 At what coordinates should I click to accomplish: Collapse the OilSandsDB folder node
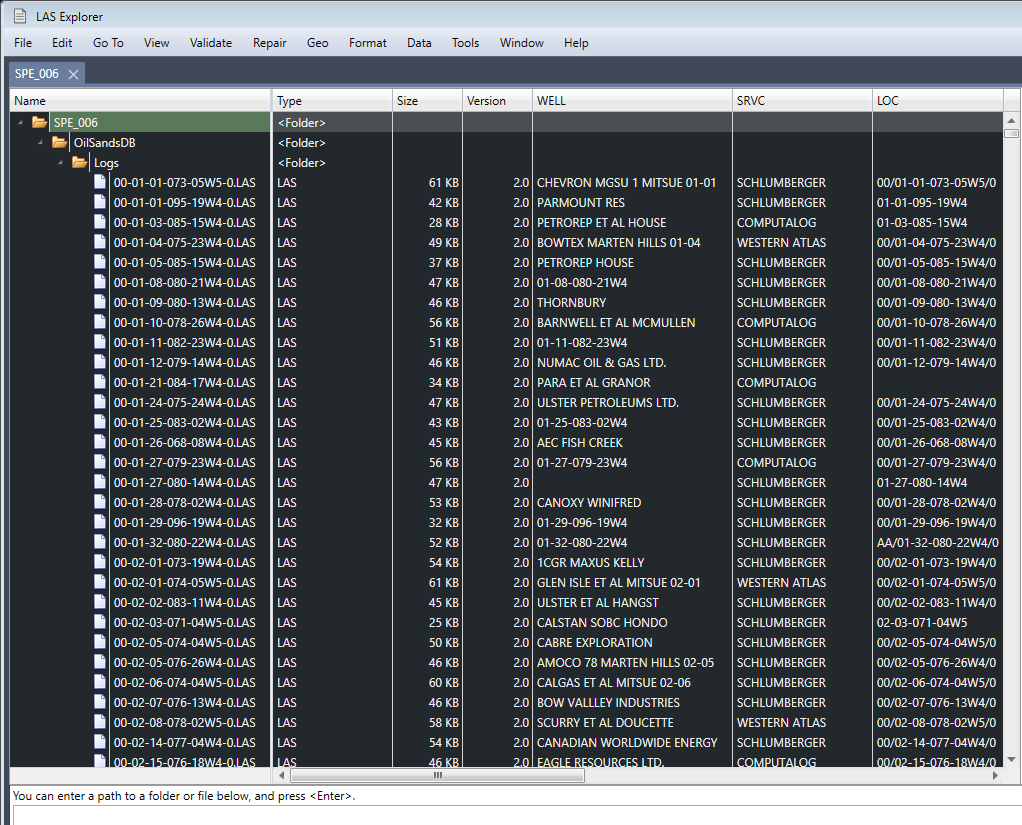pyautogui.click(x=40, y=142)
